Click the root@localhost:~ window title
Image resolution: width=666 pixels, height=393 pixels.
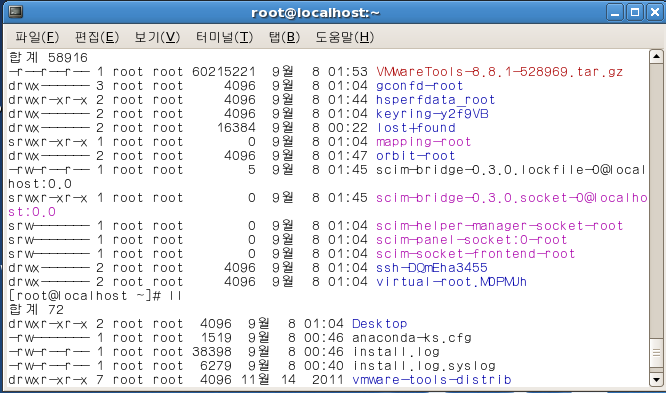(316, 13)
